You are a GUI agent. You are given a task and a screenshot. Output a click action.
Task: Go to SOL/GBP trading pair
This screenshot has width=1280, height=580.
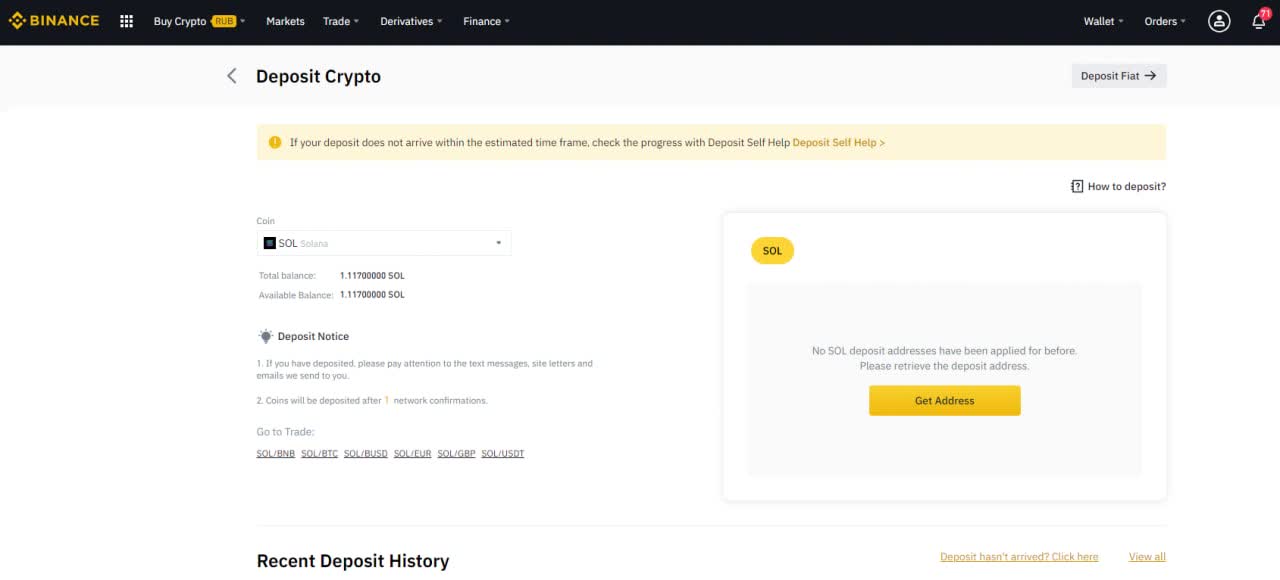[456, 453]
